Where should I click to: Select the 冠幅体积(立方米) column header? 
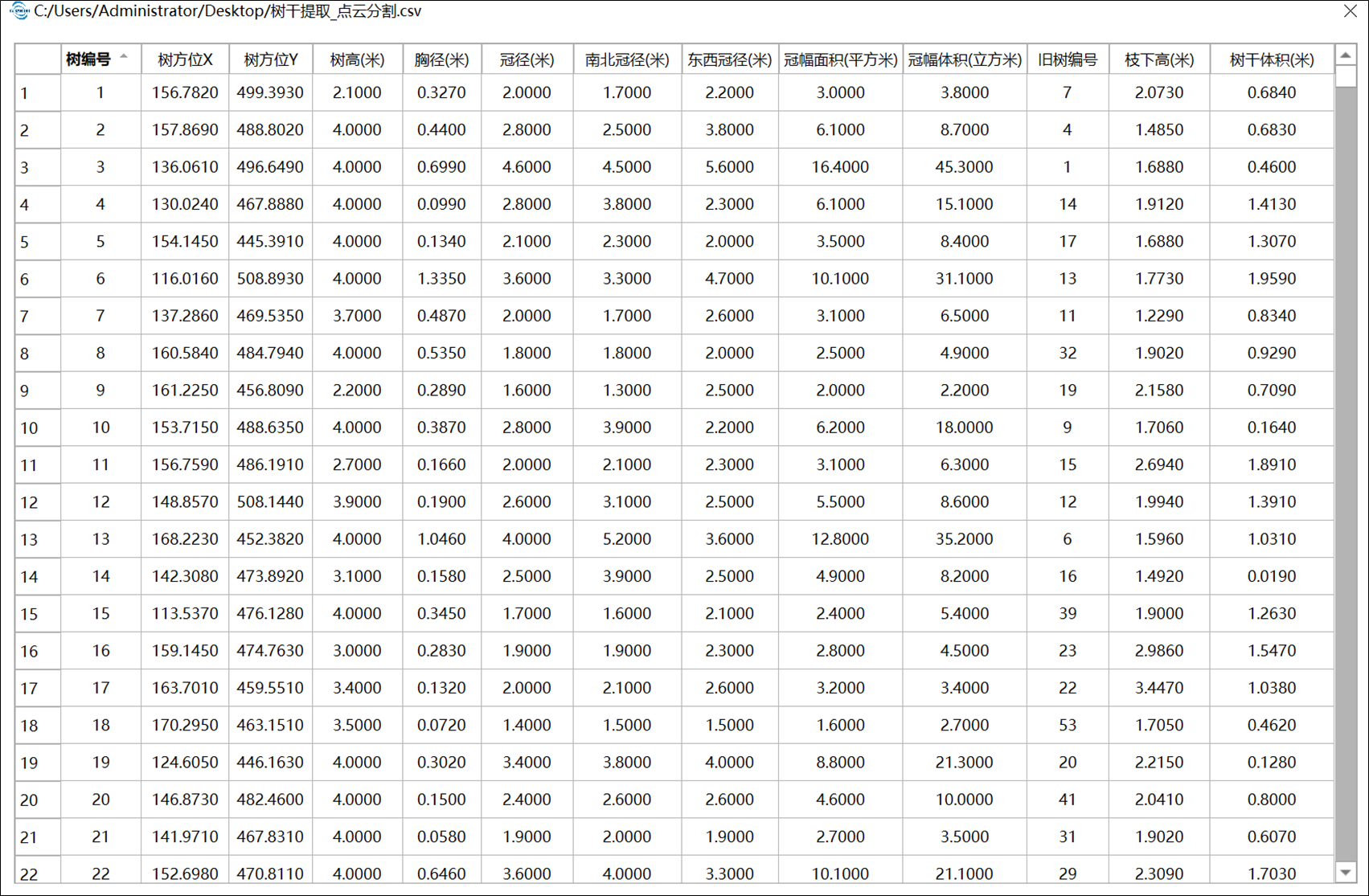coord(965,59)
